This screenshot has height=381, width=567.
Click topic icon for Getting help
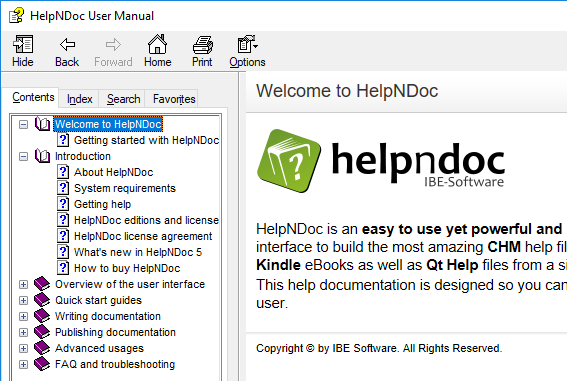pos(63,204)
